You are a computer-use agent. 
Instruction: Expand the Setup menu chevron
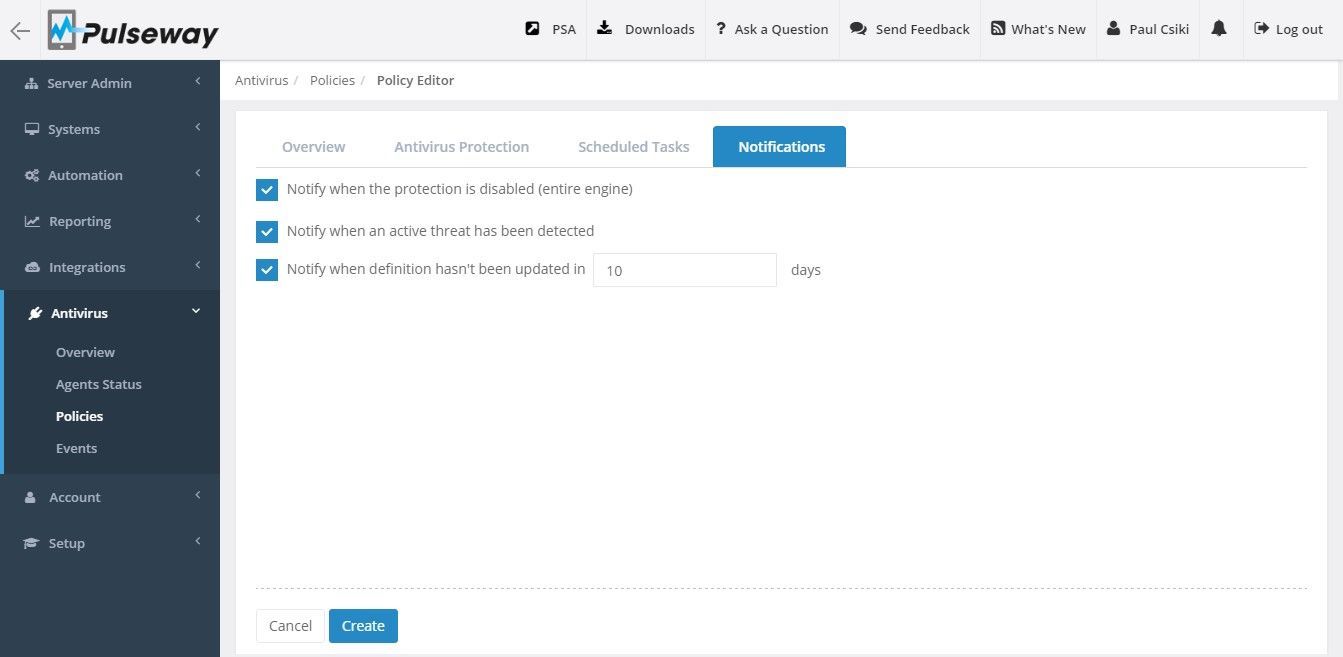[198, 541]
